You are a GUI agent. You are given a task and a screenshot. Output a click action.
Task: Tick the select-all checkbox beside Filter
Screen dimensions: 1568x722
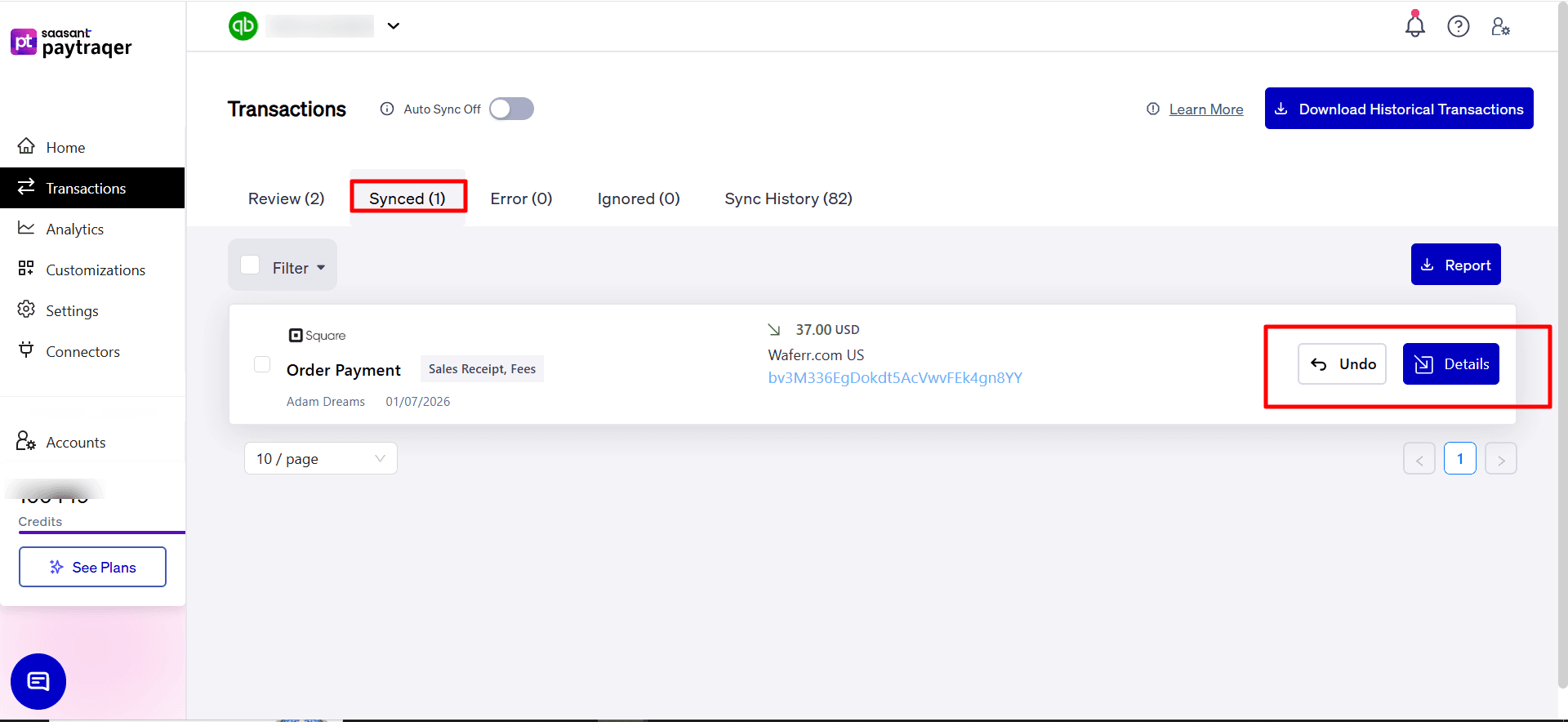coord(250,265)
